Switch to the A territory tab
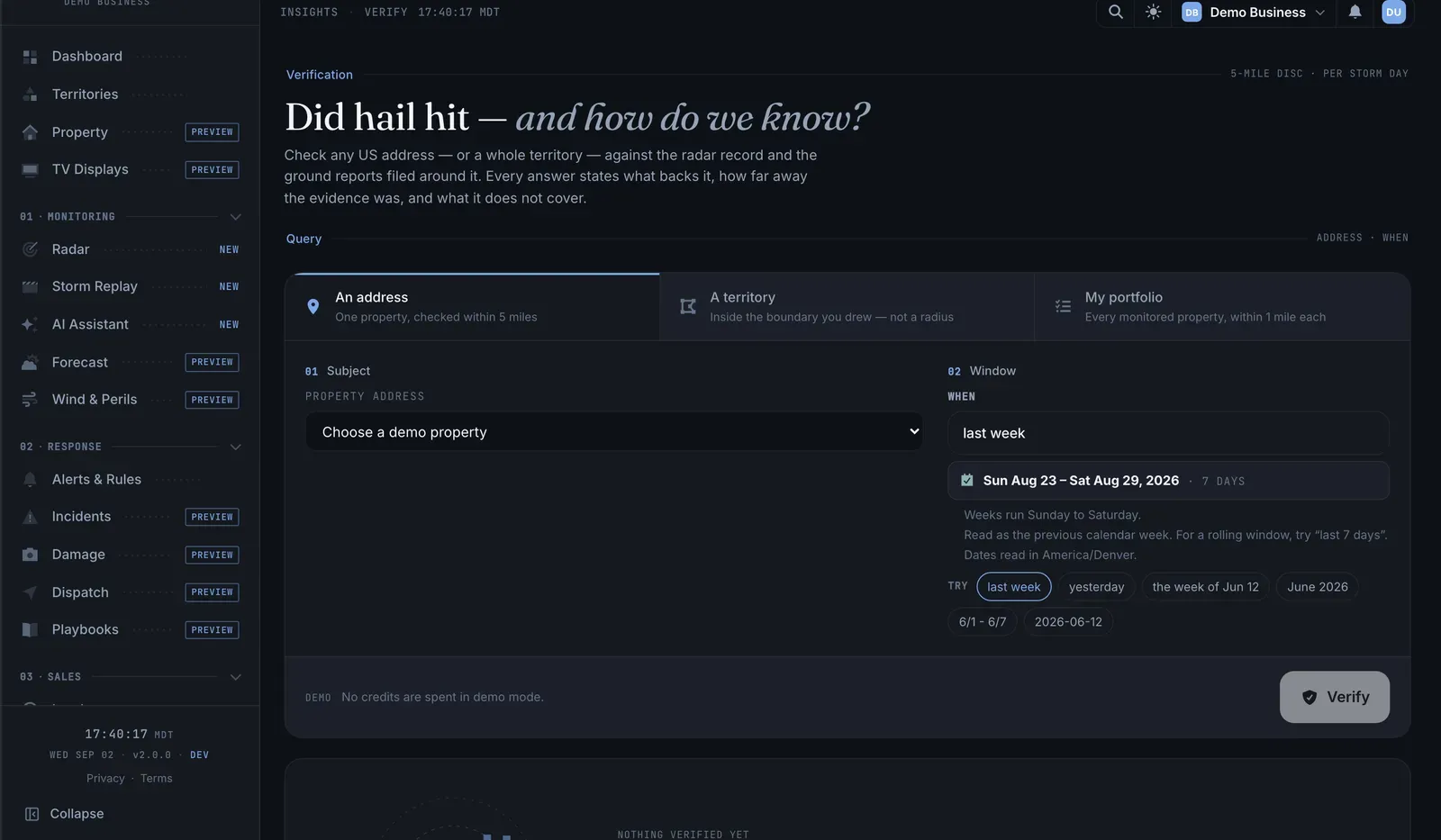Image resolution: width=1441 pixels, height=840 pixels. pyautogui.click(x=847, y=307)
